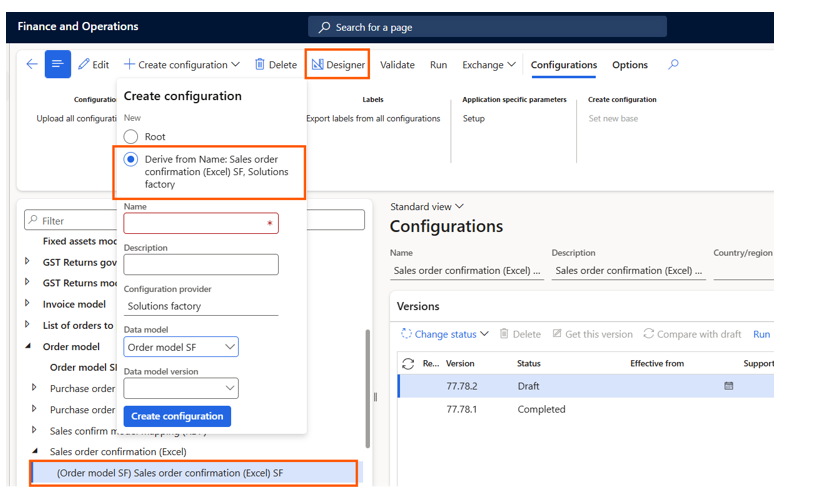Open the Designer tool
This screenshot has width=824, height=499.
tap(338, 65)
